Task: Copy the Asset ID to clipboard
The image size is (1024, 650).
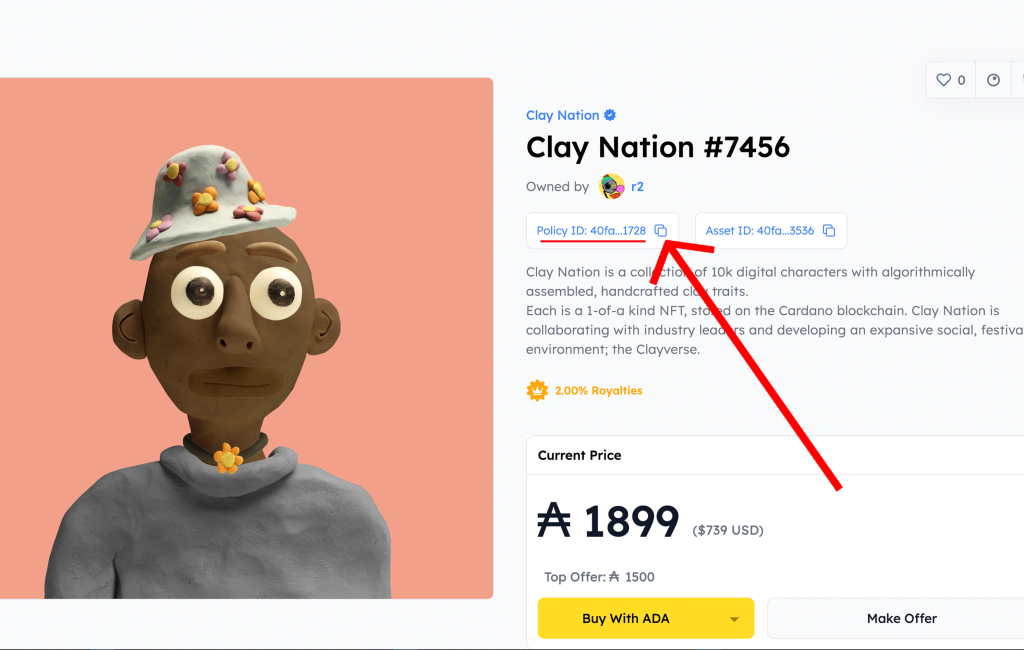Action: [x=829, y=231]
